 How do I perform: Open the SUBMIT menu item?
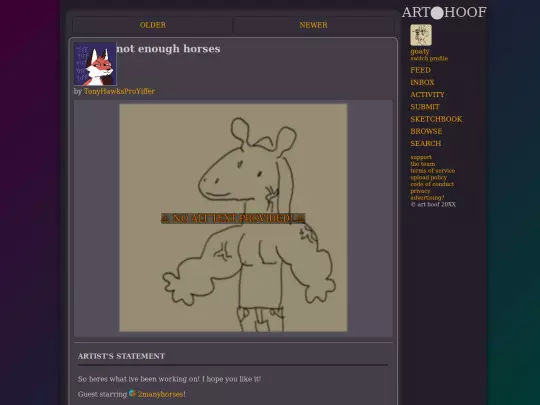[x=425, y=107]
